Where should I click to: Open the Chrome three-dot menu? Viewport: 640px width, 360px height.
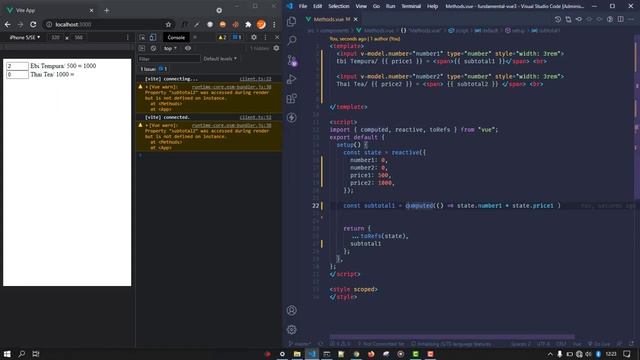pos(274,24)
